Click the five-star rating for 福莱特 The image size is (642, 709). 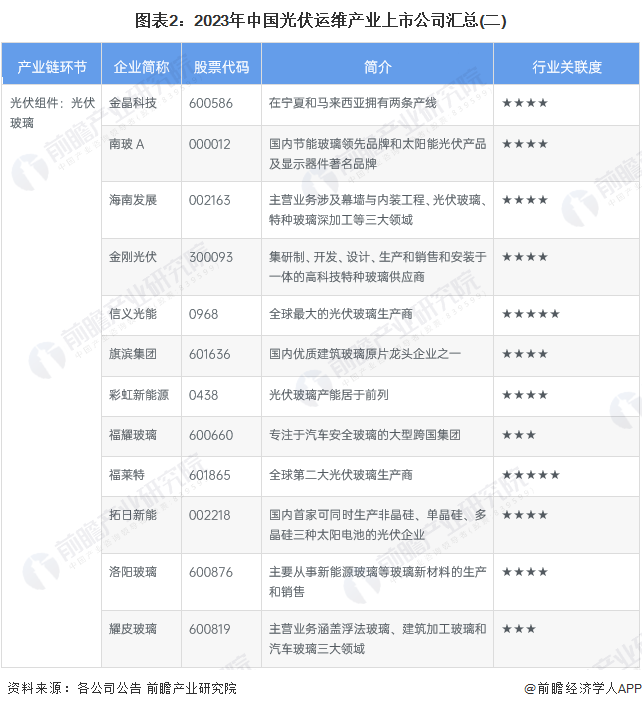pos(531,474)
